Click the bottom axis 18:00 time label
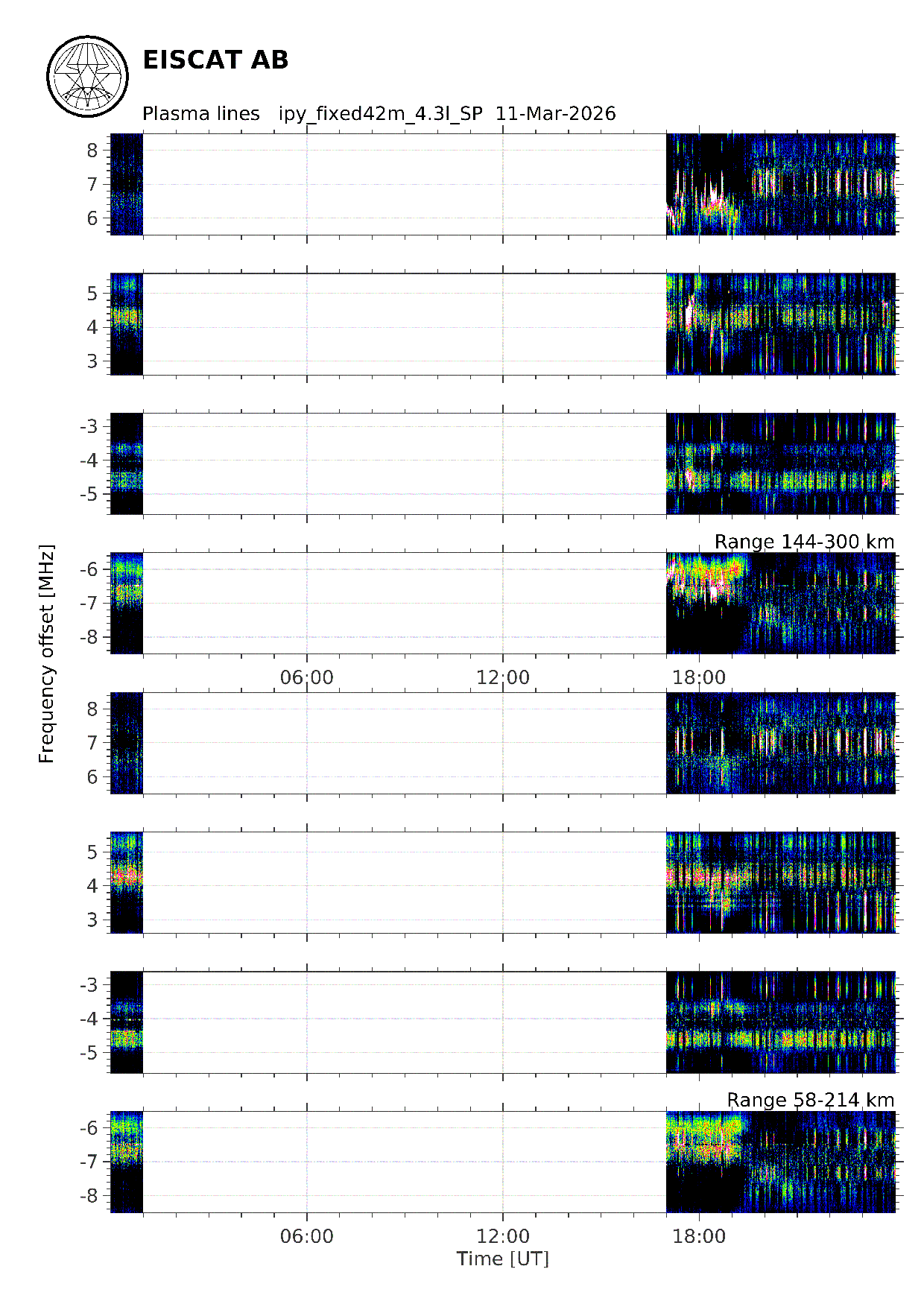The height and width of the screenshot is (1307, 924). 698,1236
